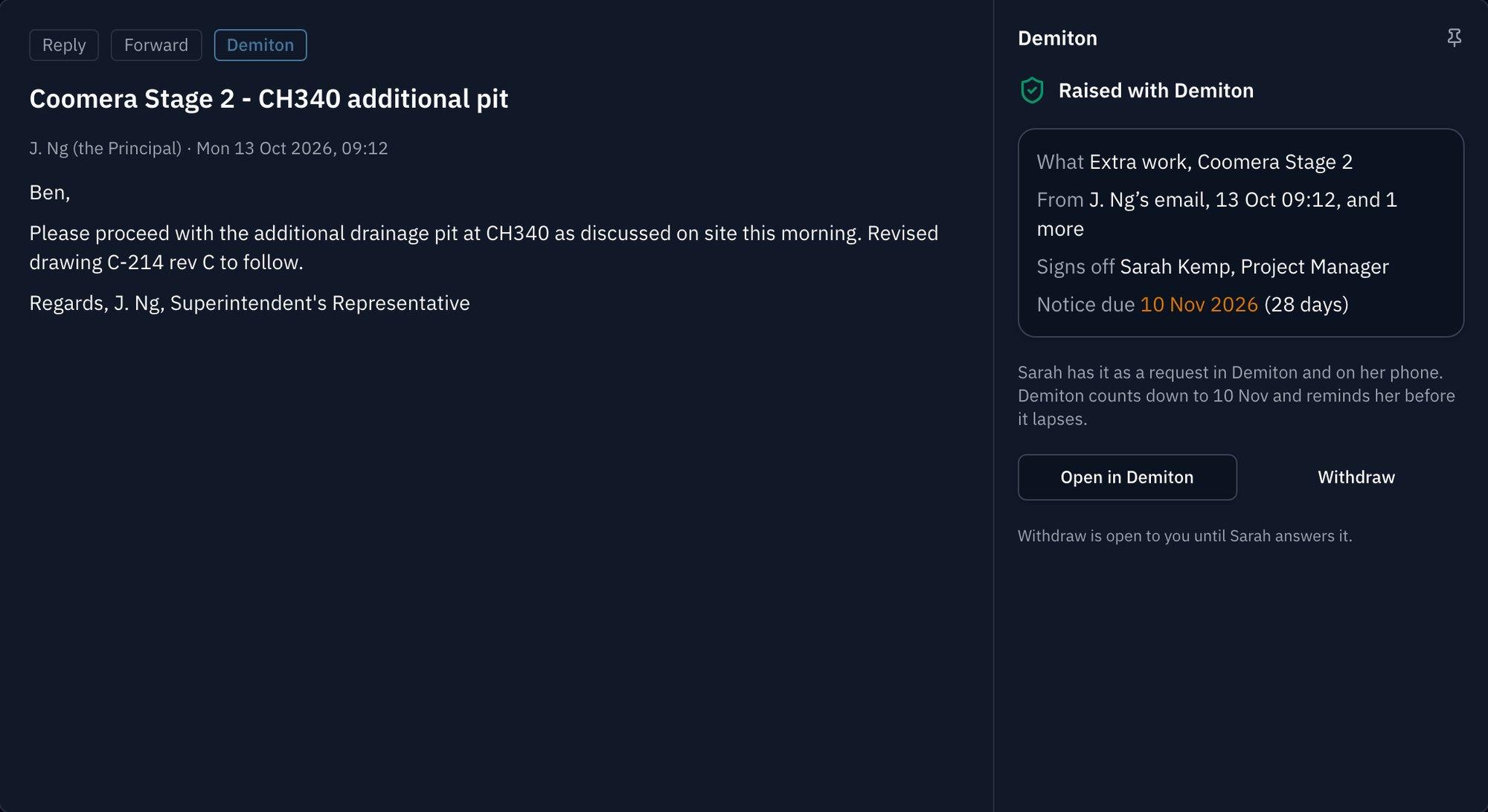Click the Sarah reminder description text
Screen dimensions: 1488x812
[x=1236, y=396]
